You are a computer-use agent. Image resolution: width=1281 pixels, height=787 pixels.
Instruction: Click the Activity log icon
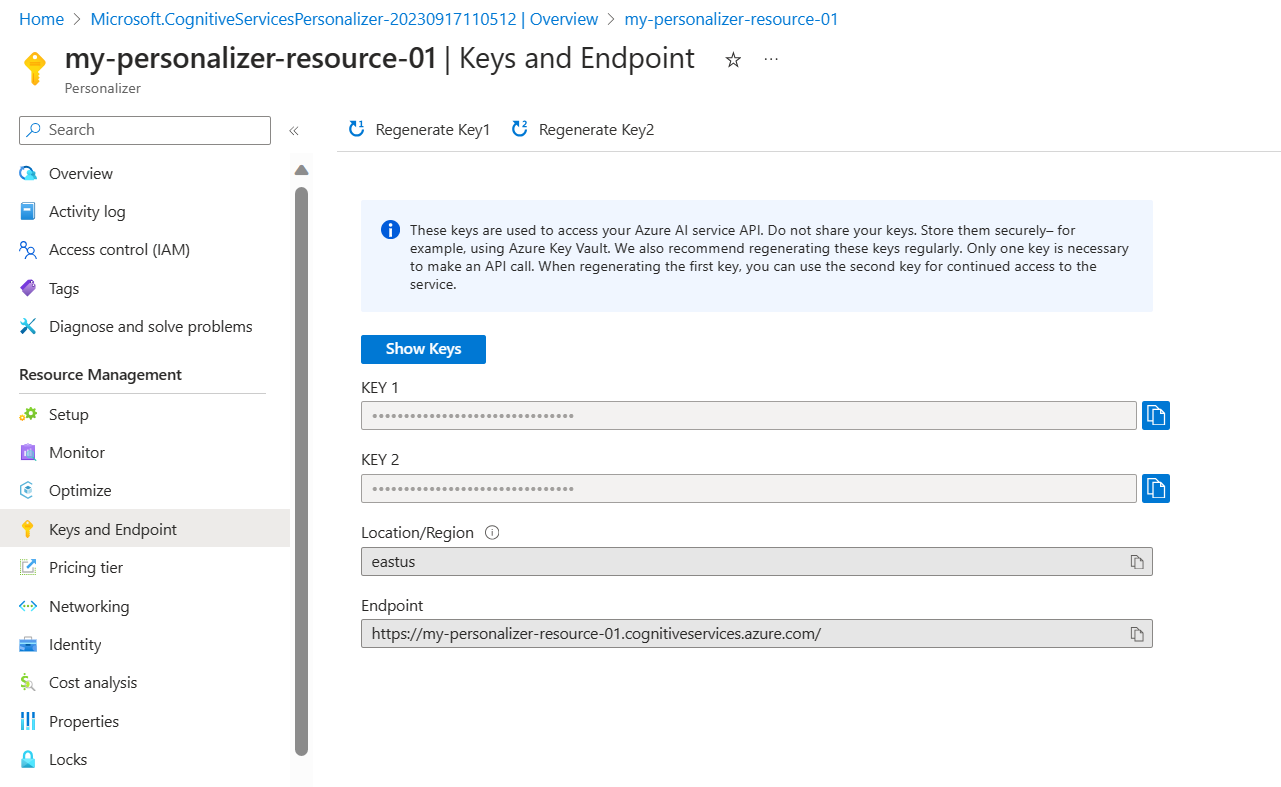pos(28,212)
